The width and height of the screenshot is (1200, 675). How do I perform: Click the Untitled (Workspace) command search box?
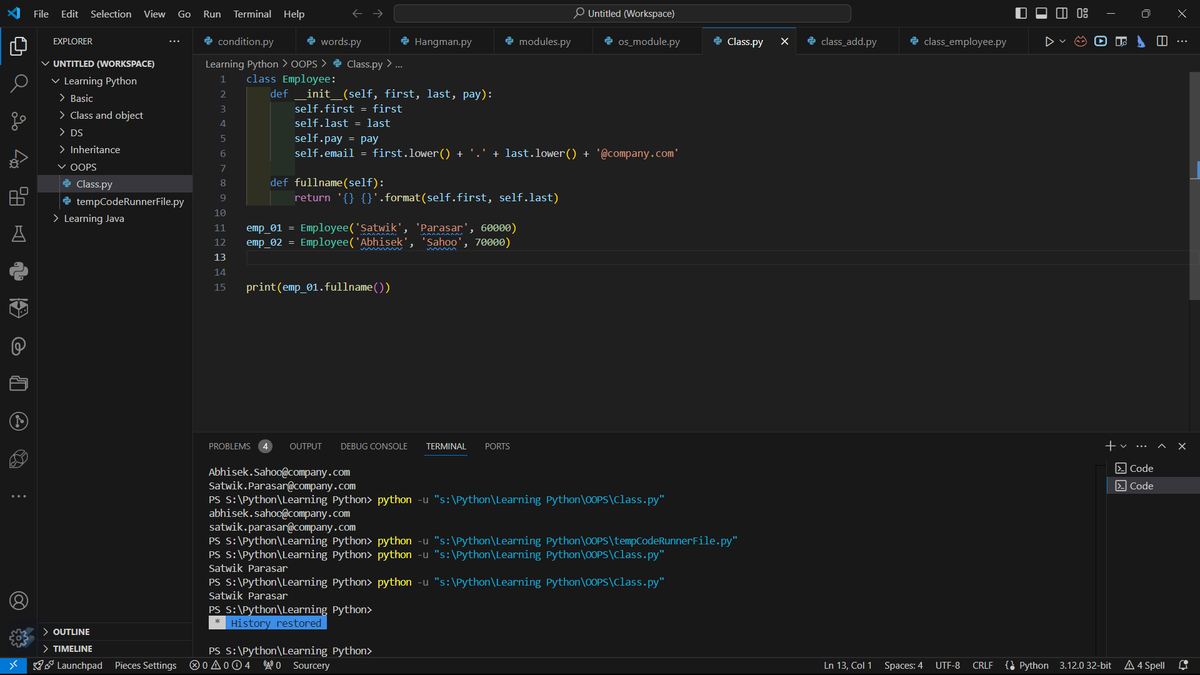tap(622, 14)
